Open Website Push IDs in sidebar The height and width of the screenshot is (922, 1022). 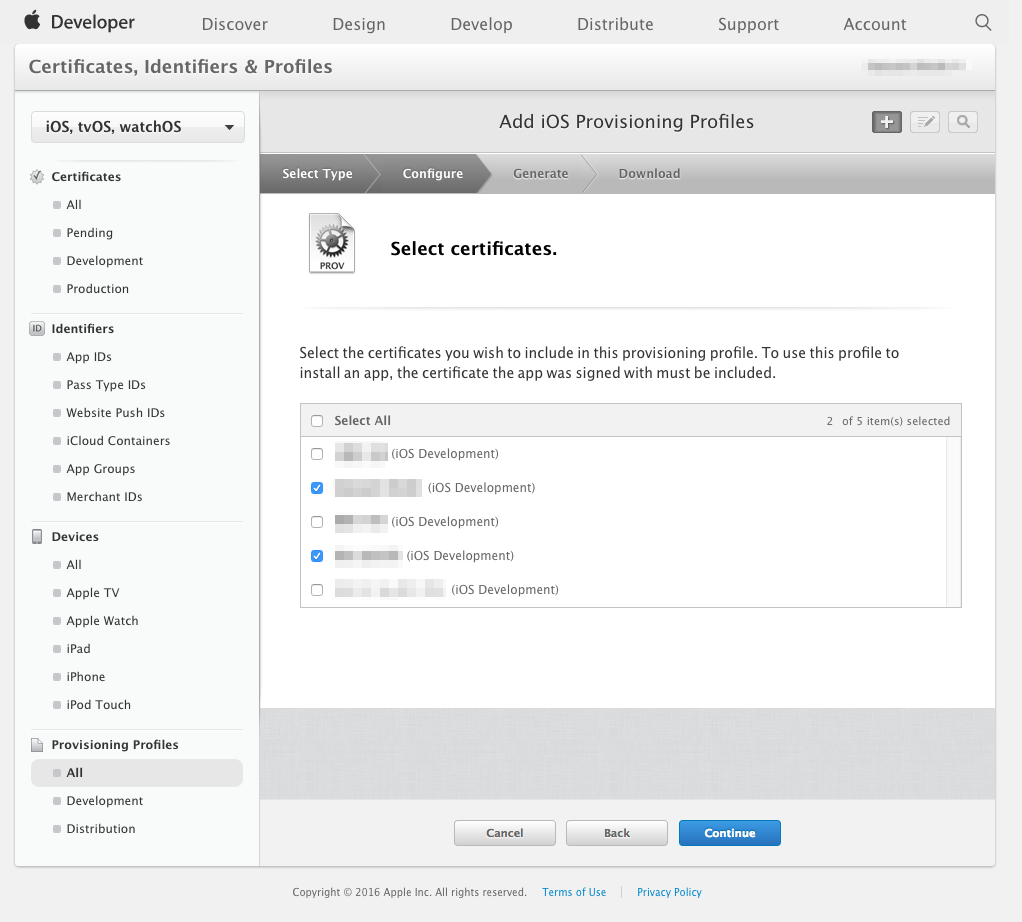click(115, 412)
